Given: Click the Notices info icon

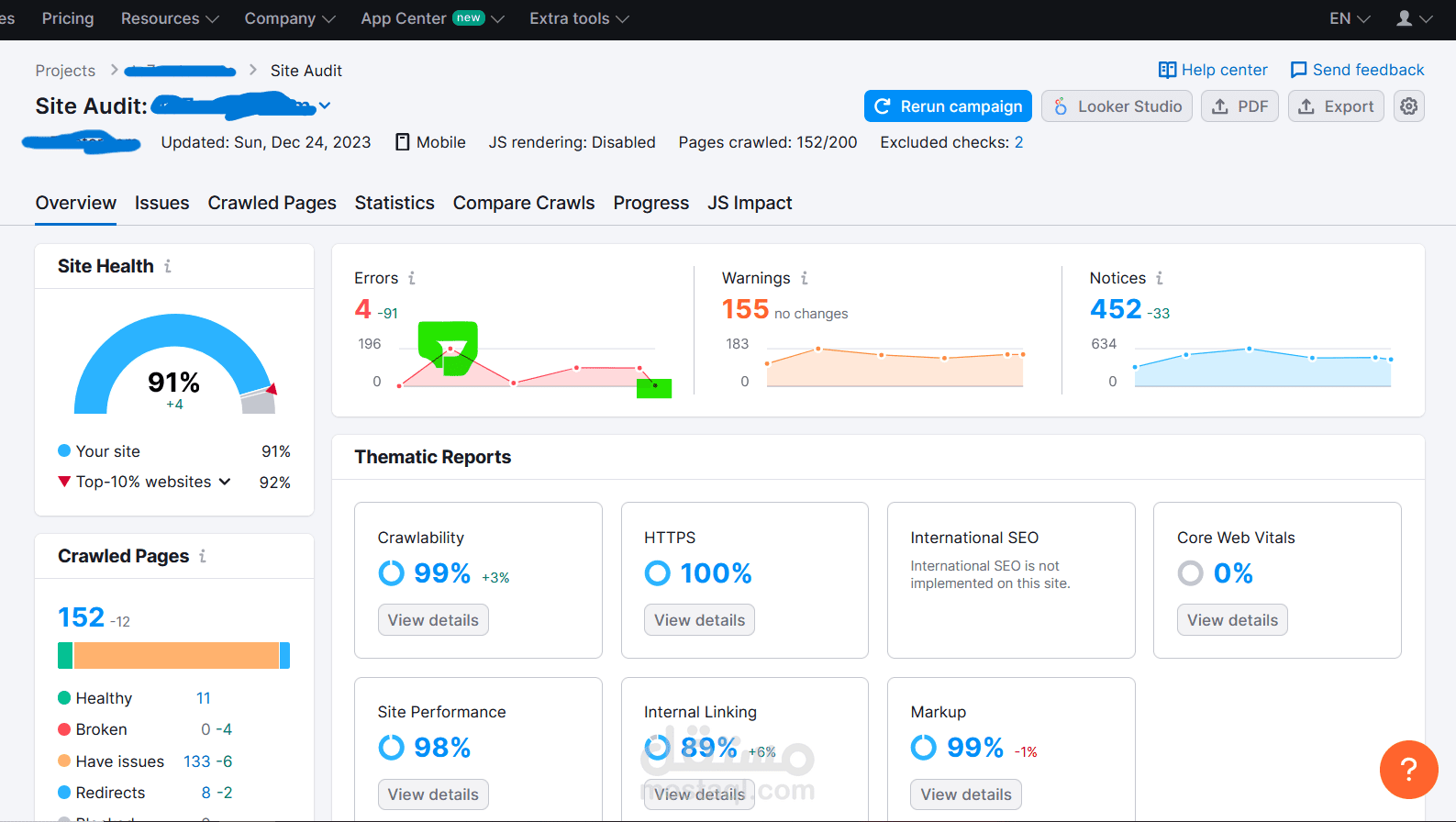Looking at the screenshot, I should (1160, 278).
